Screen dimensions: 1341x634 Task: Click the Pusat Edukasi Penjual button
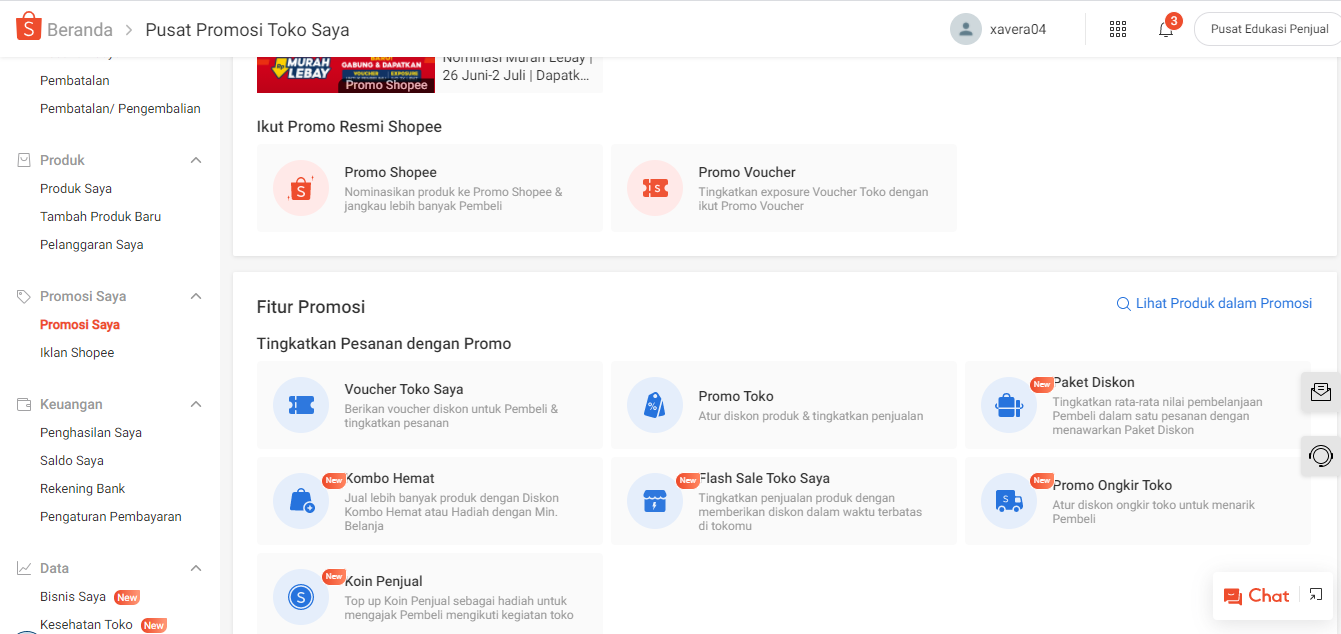(1269, 29)
